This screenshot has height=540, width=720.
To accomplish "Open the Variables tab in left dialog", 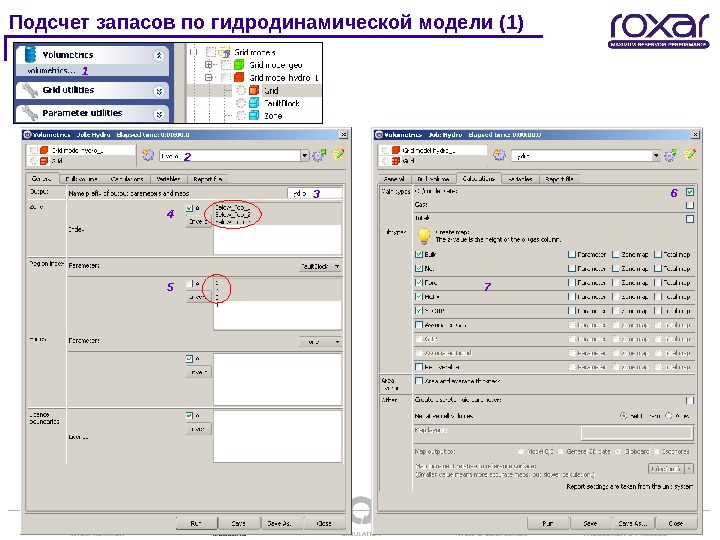I will coord(168,179).
